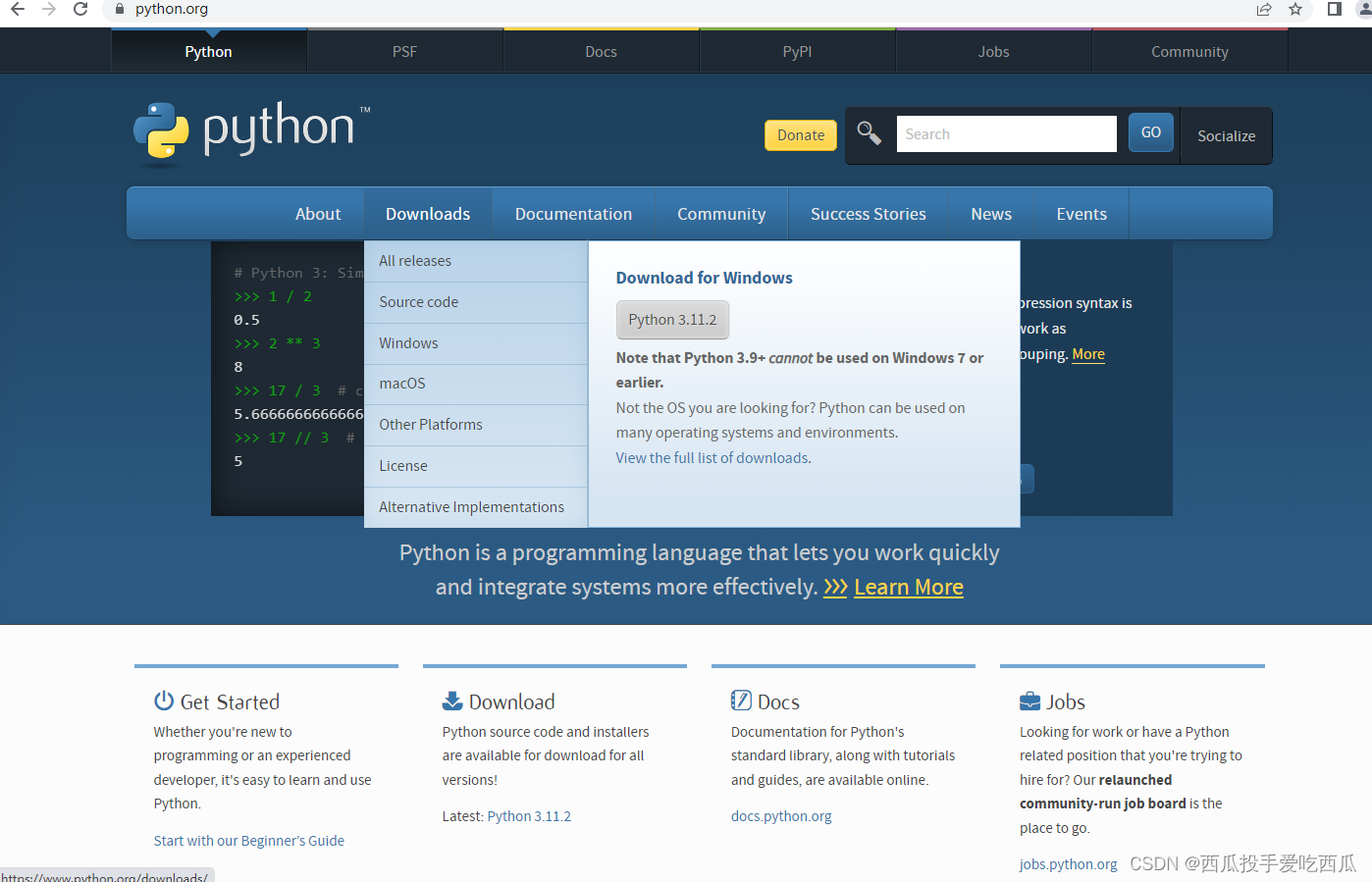Switch to the PyPI top tab
This screenshot has height=882, width=1372.
tap(798, 51)
